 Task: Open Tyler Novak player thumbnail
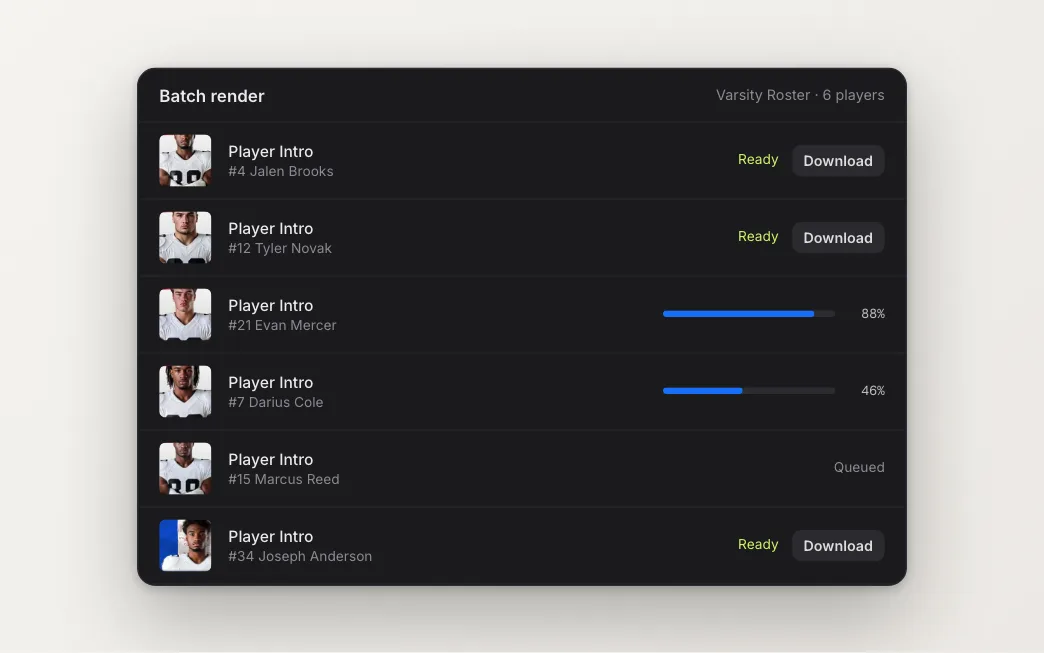click(185, 238)
